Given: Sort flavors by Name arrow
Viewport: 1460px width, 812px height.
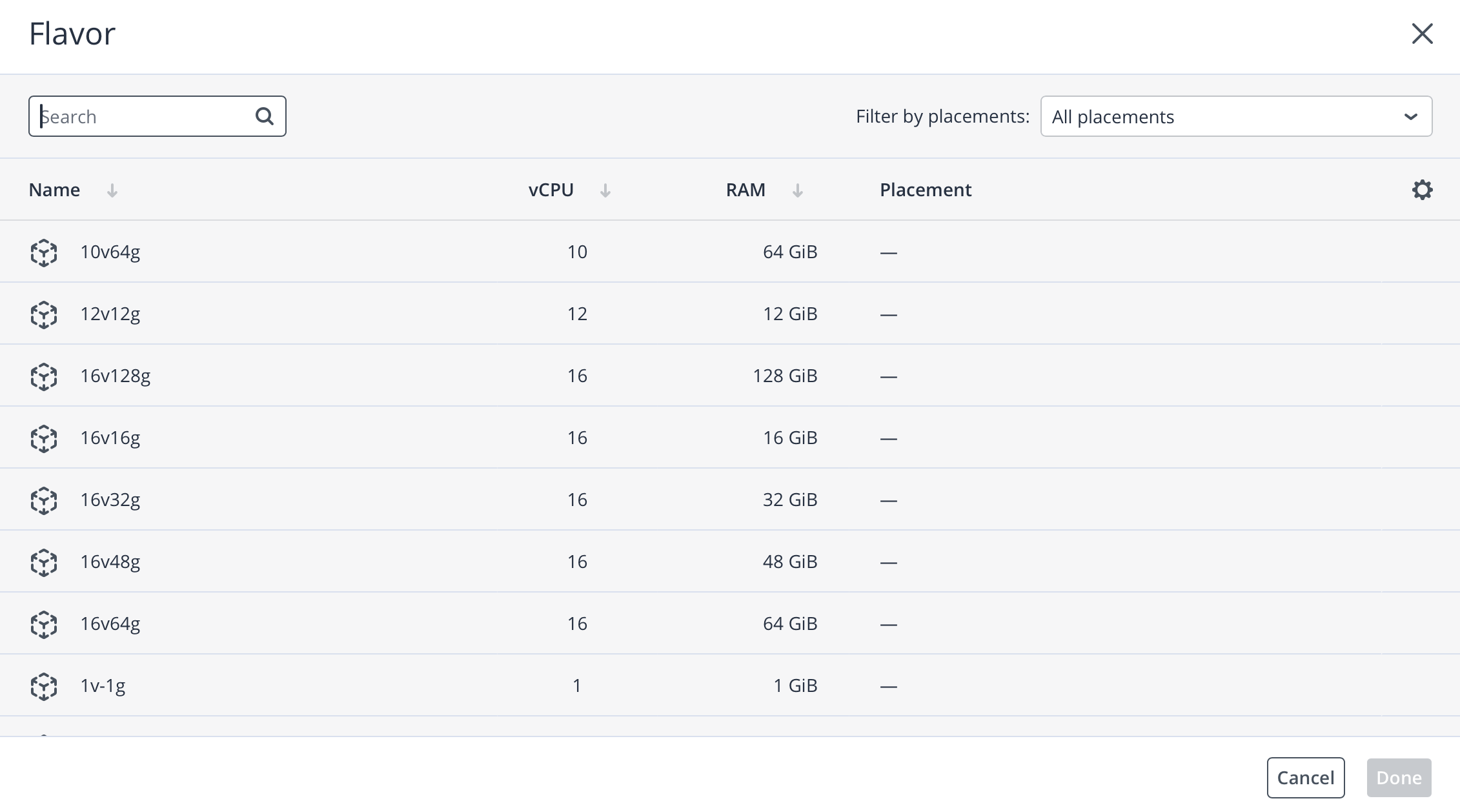Looking at the screenshot, I should tap(112, 190).
